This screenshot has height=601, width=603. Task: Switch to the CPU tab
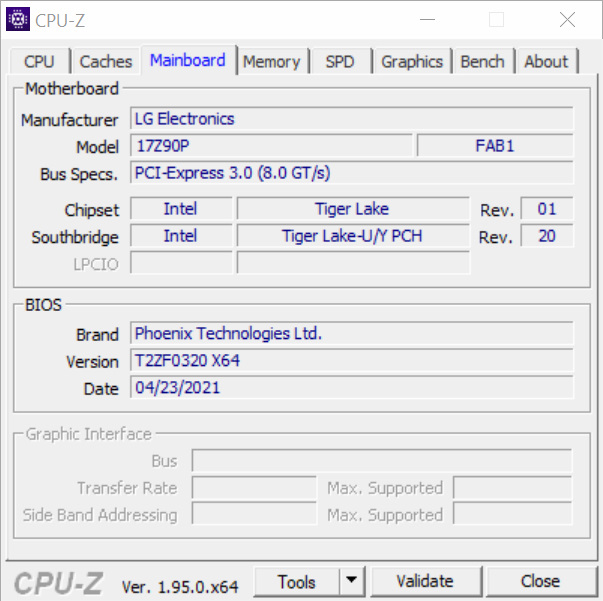39,62
